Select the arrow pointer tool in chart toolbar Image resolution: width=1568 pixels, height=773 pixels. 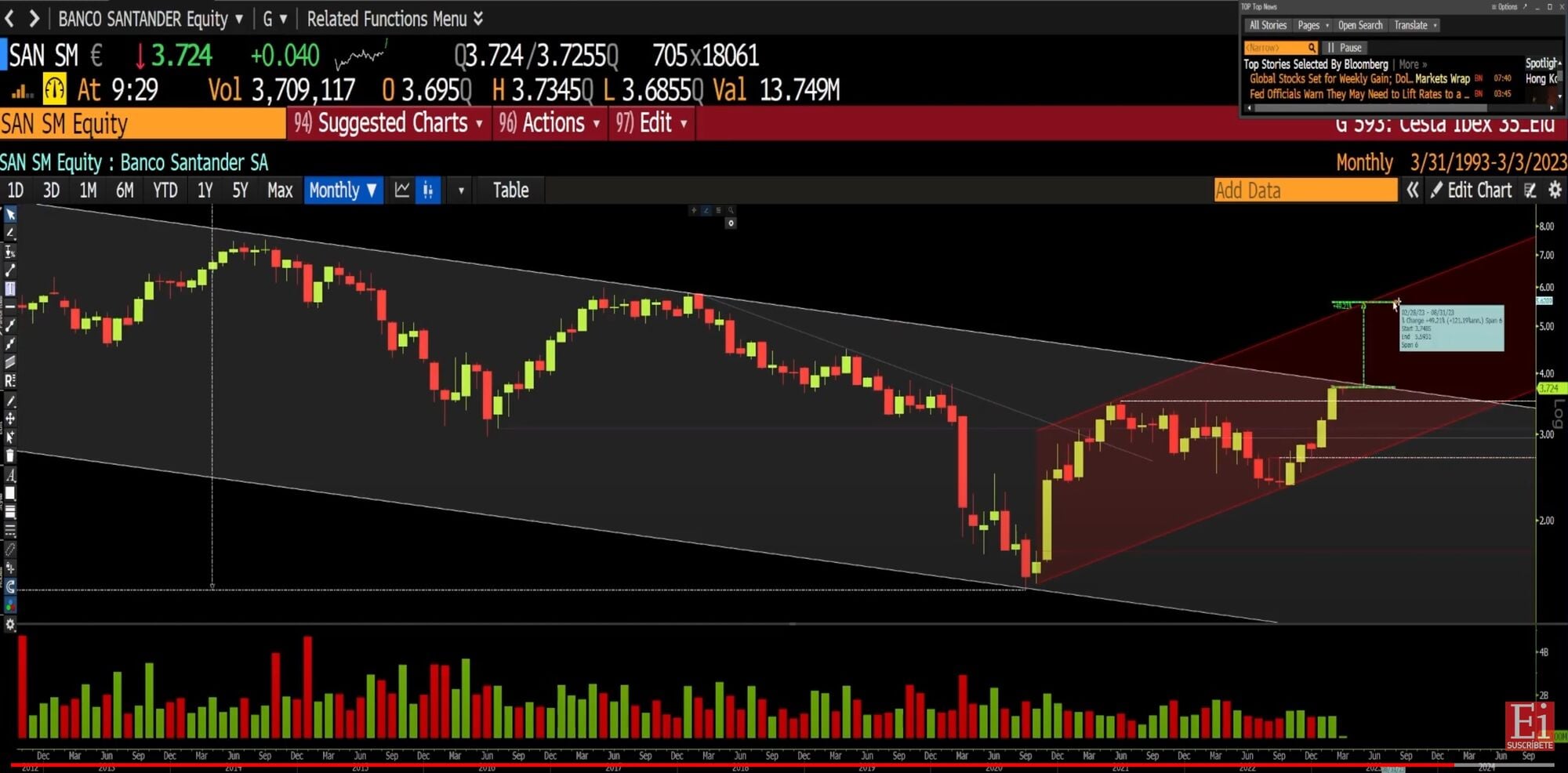click(10, 215)
